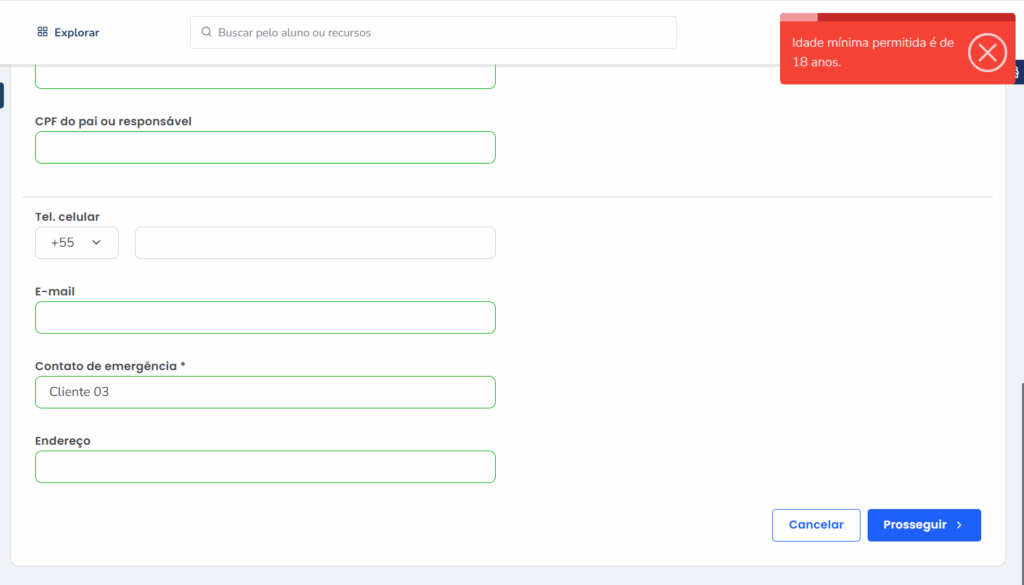The width and height of the screenshot is (1024, 585).
Task: Select the Tel. celular number input
Action: pos(315,243)
